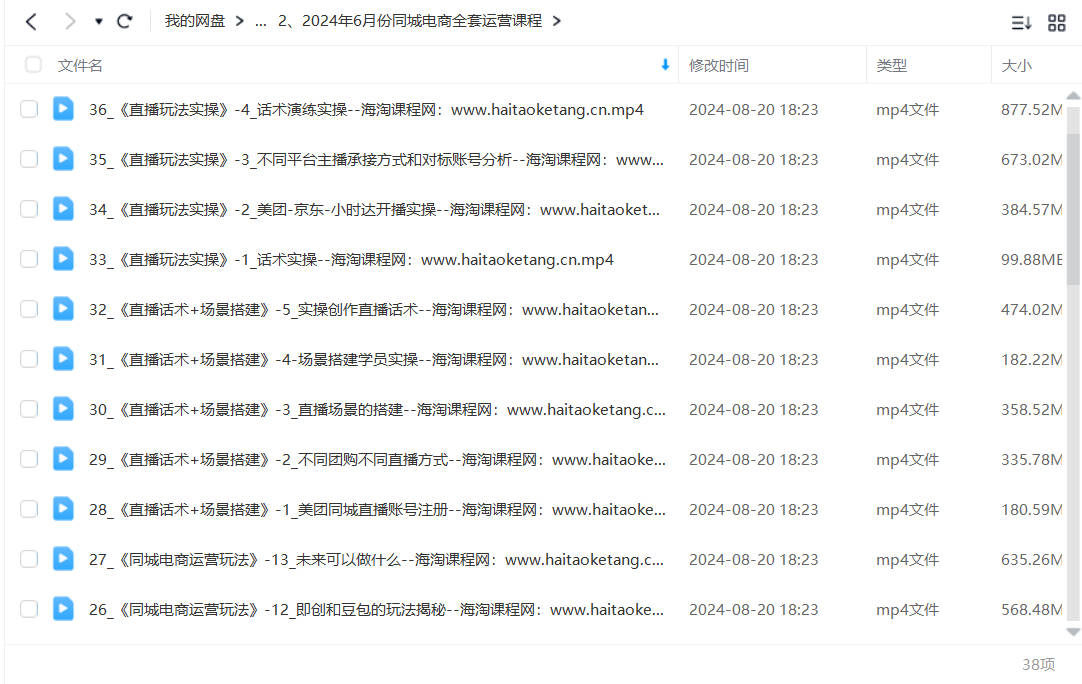Image resolution: width=1082 pixels, height=684 pixels.
Task: Click the video icon of file 30
Action: pyautogui.click(x=63, y=409)
